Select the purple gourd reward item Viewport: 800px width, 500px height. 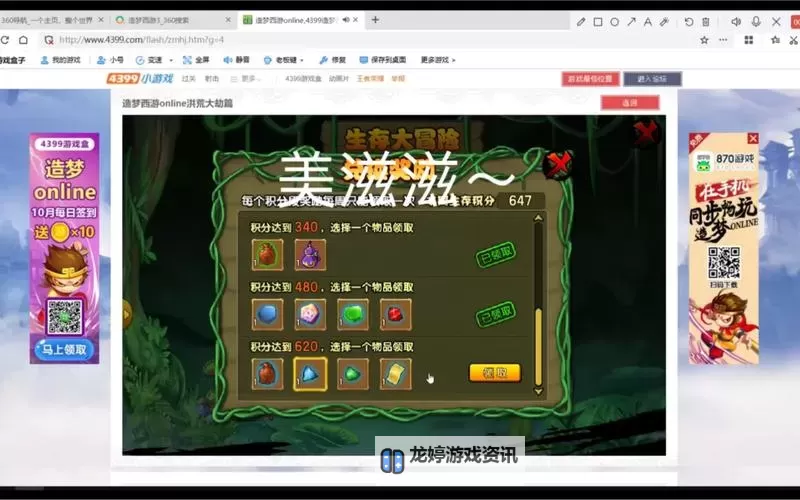(310, 254)
